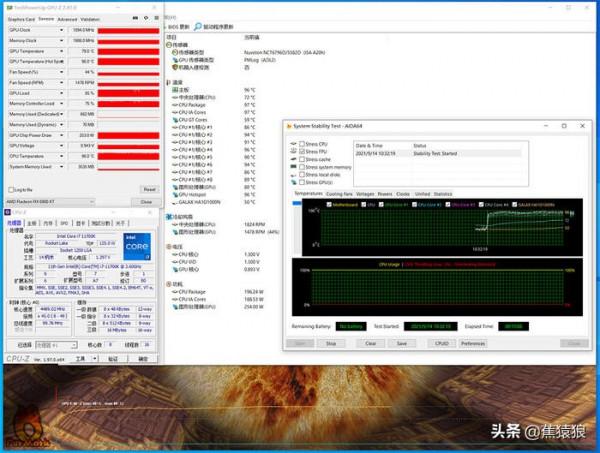Open GPU Load sensor dropdown arrow
600x453 pixels.
point(61,93)
